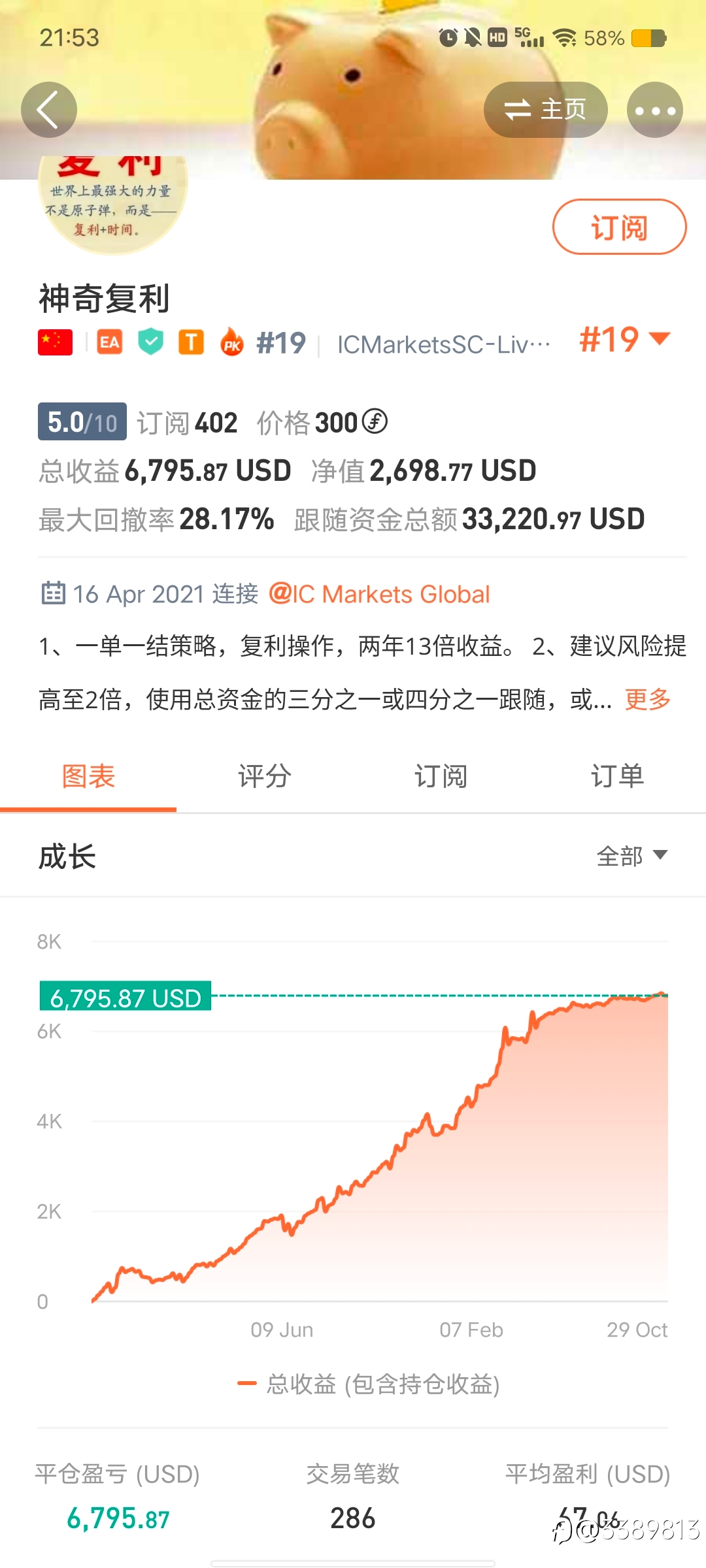
Task: Open the three-dots more options menu
Action: click(x=655, y=110)
